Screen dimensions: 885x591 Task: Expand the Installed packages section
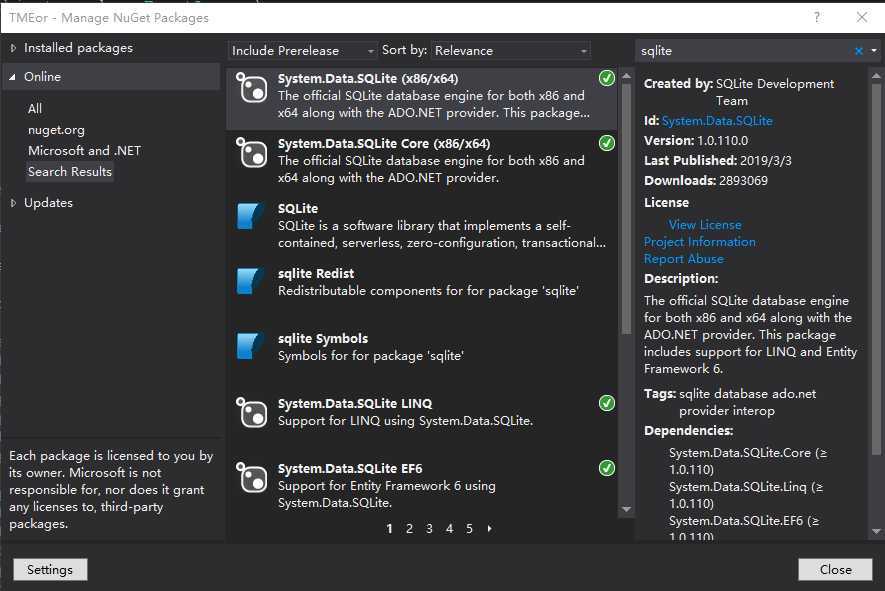pos(13,48)
